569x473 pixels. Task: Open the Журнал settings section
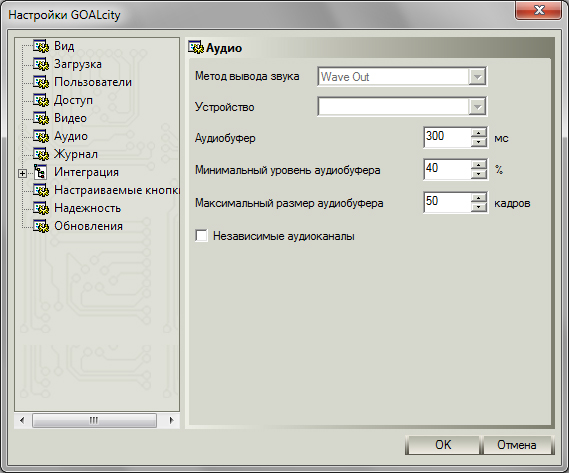[x=76, y=154]
